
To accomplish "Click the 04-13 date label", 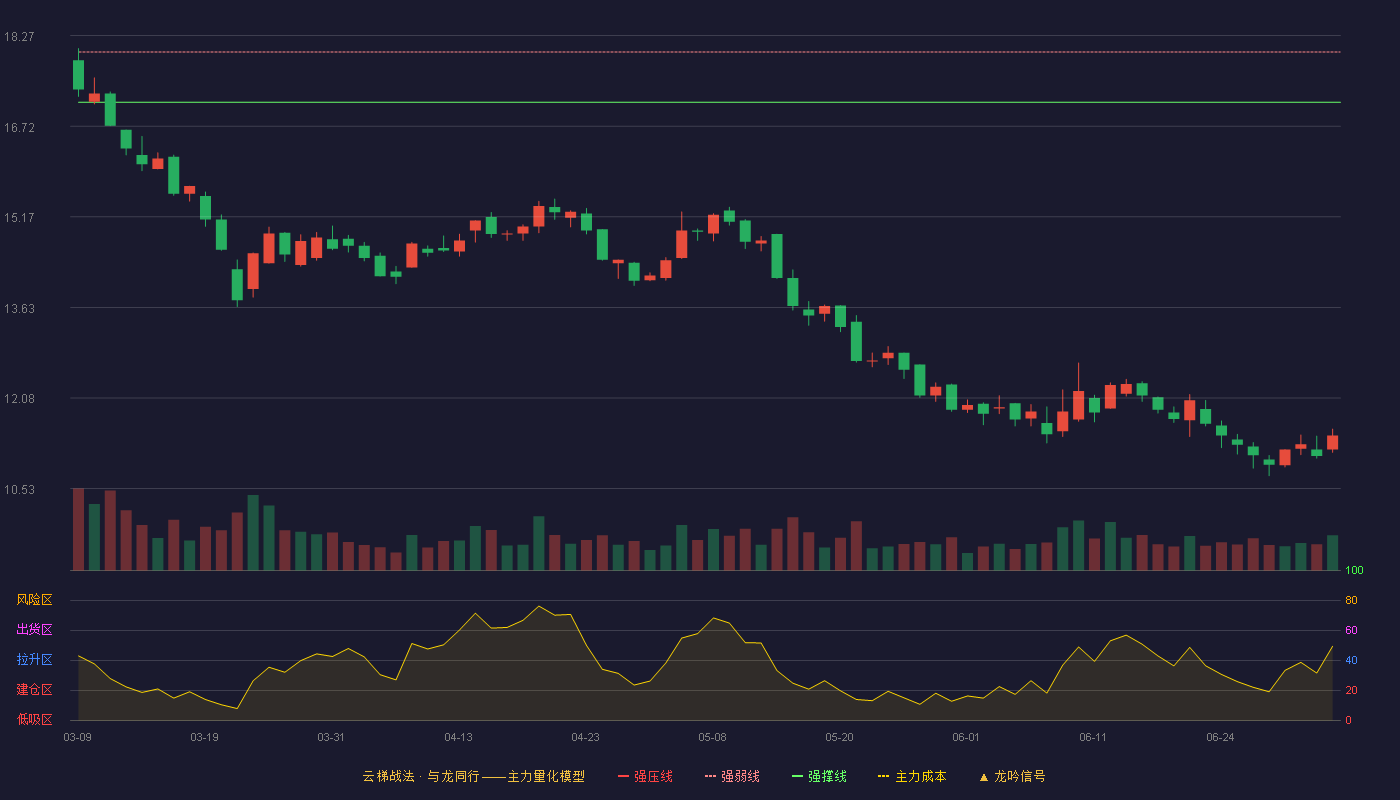I will pyautogui.click(x=458, y=737).
